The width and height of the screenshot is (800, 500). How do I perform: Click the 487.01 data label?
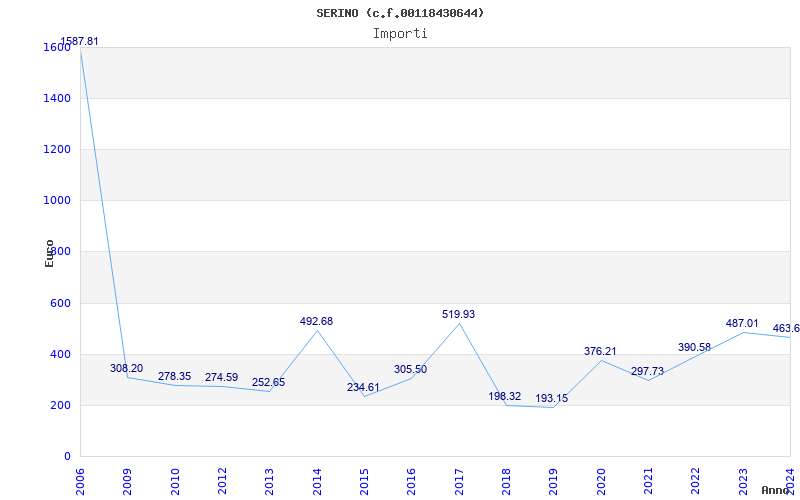click(x=742, y=323)
